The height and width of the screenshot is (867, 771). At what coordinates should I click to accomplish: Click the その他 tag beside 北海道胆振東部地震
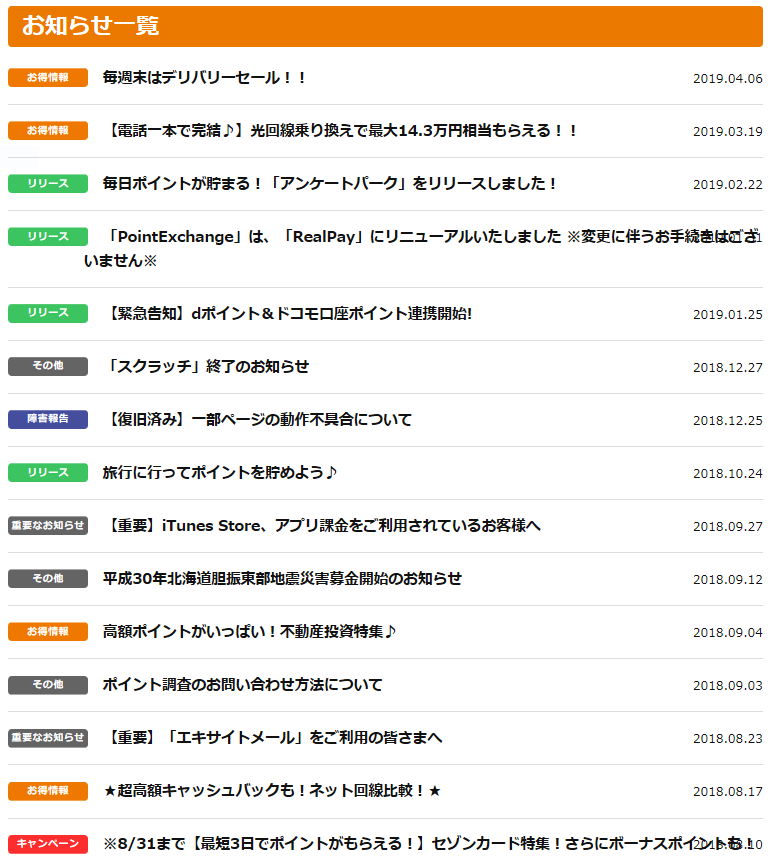pyautogui.click(x=48, y=578)
